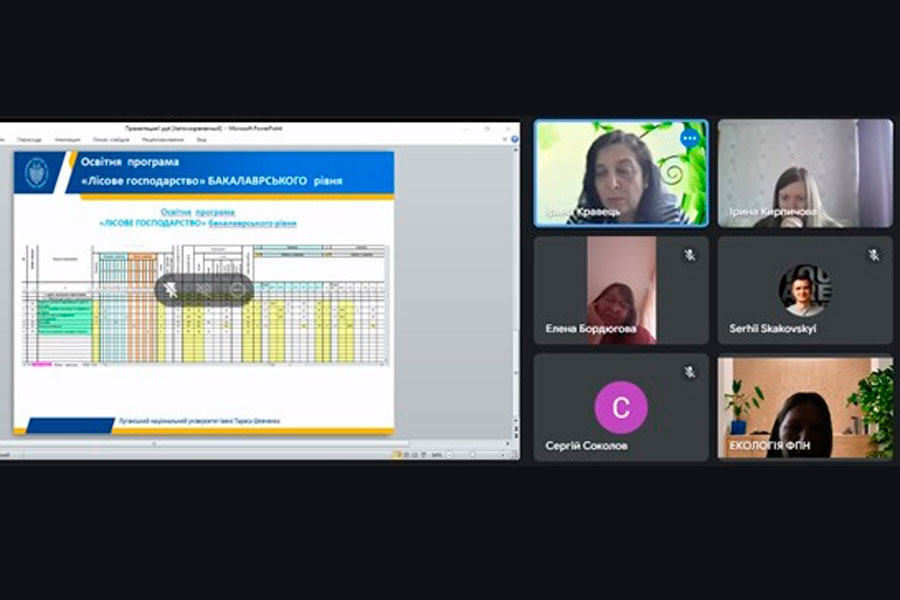The width and height of the screenshot is (900, 600).
Task: Click muted microphone icon on Сергій Соколов tile
Action: click(x=689, y=372)
